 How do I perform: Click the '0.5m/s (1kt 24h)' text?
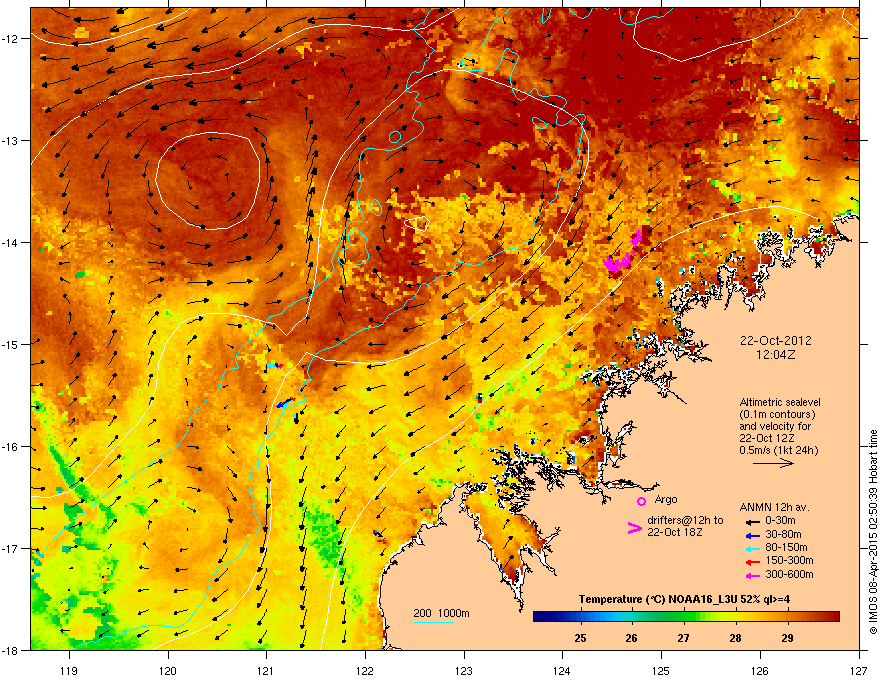[x=778, y=450]
